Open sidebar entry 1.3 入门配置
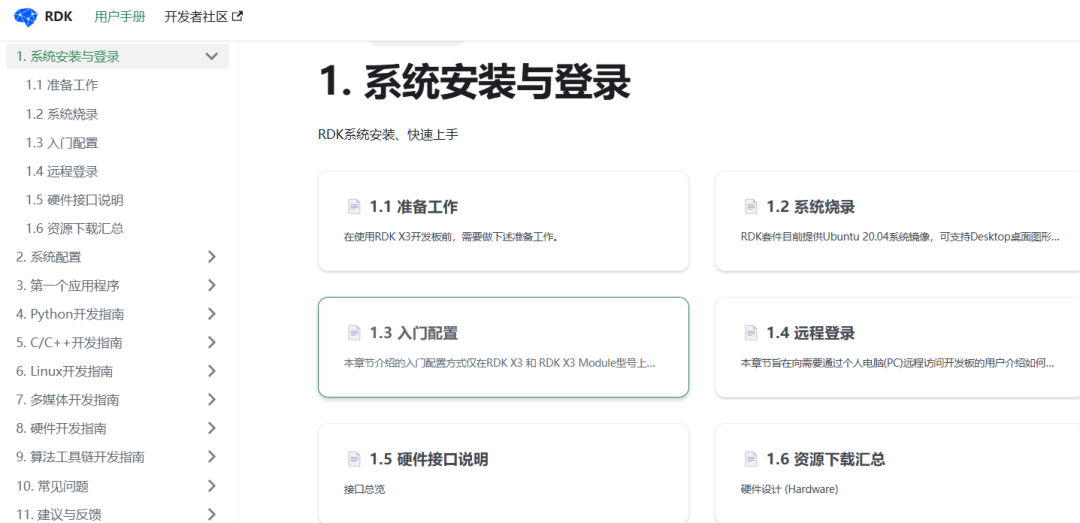Screen dimensions: 1080x523 (x=62, y=143)
